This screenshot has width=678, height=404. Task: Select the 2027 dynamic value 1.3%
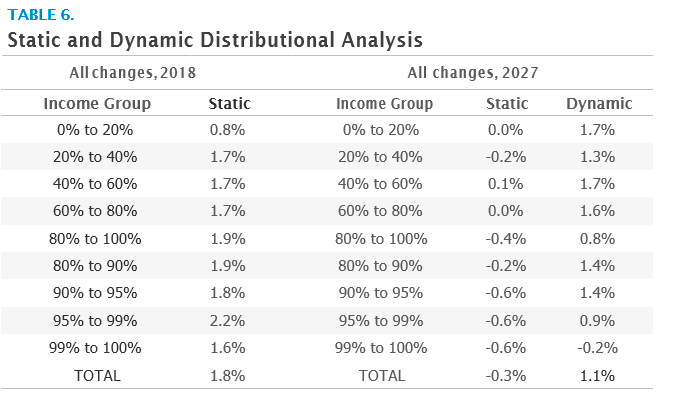(598, 157)
